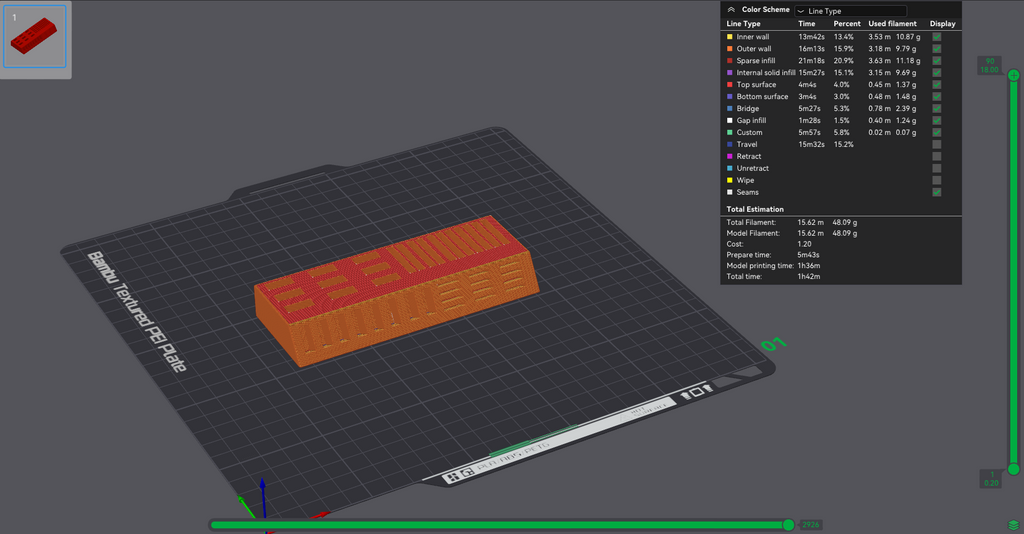Click the Sparse infill label
Image resolution: width=1024 pixels, height=534 pixels.
pyautogui.click(x=756, y=61)
